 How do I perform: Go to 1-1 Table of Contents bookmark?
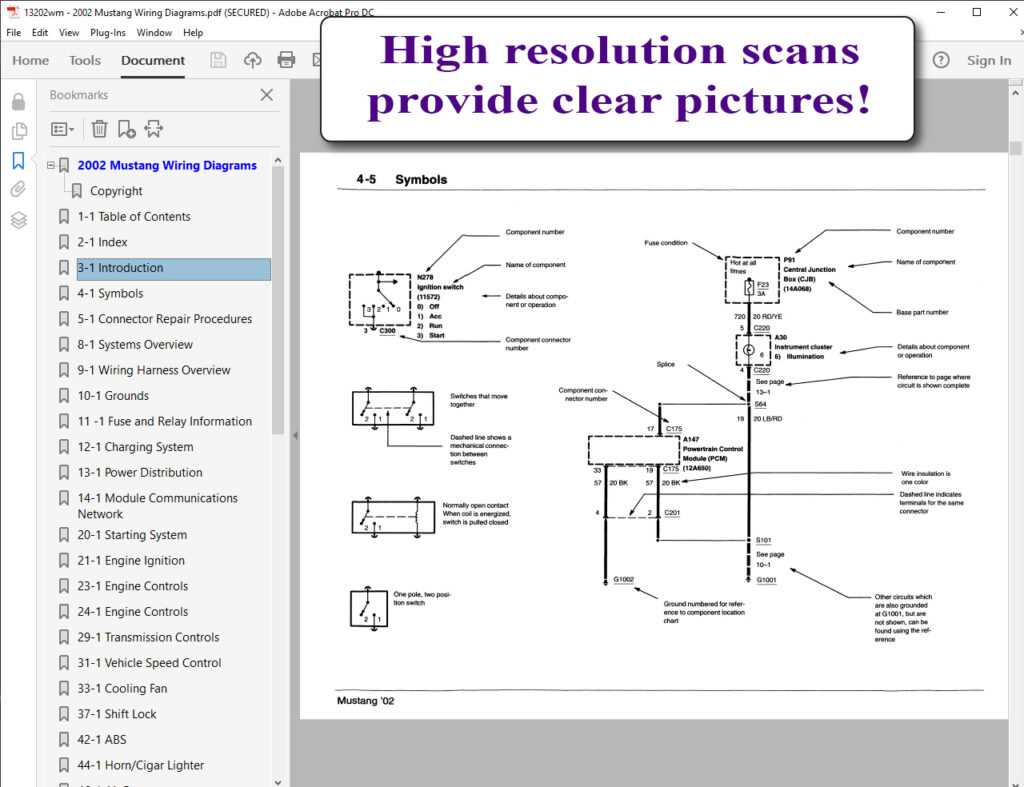tap(134, 216)
